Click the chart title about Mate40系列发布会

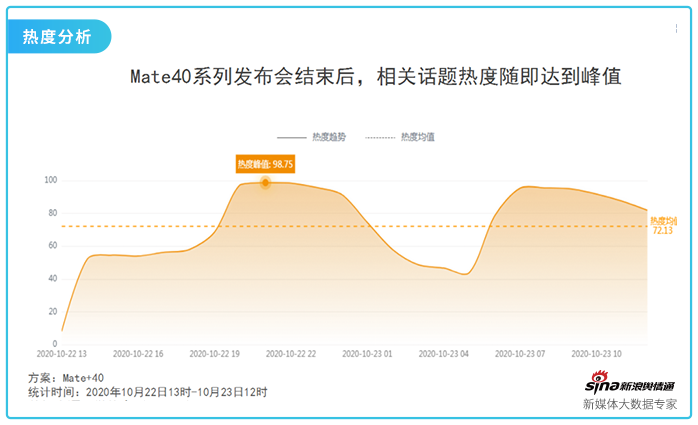pos(376,77)
